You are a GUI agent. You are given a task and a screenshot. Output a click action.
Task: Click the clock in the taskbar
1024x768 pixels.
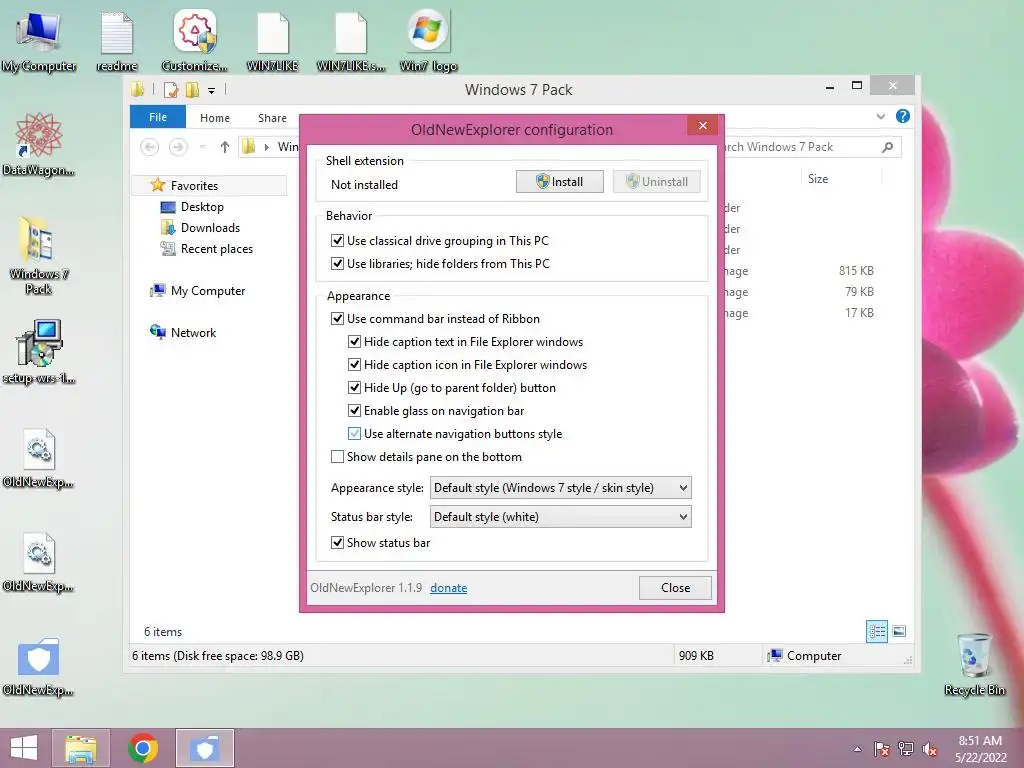click(980, 749)
